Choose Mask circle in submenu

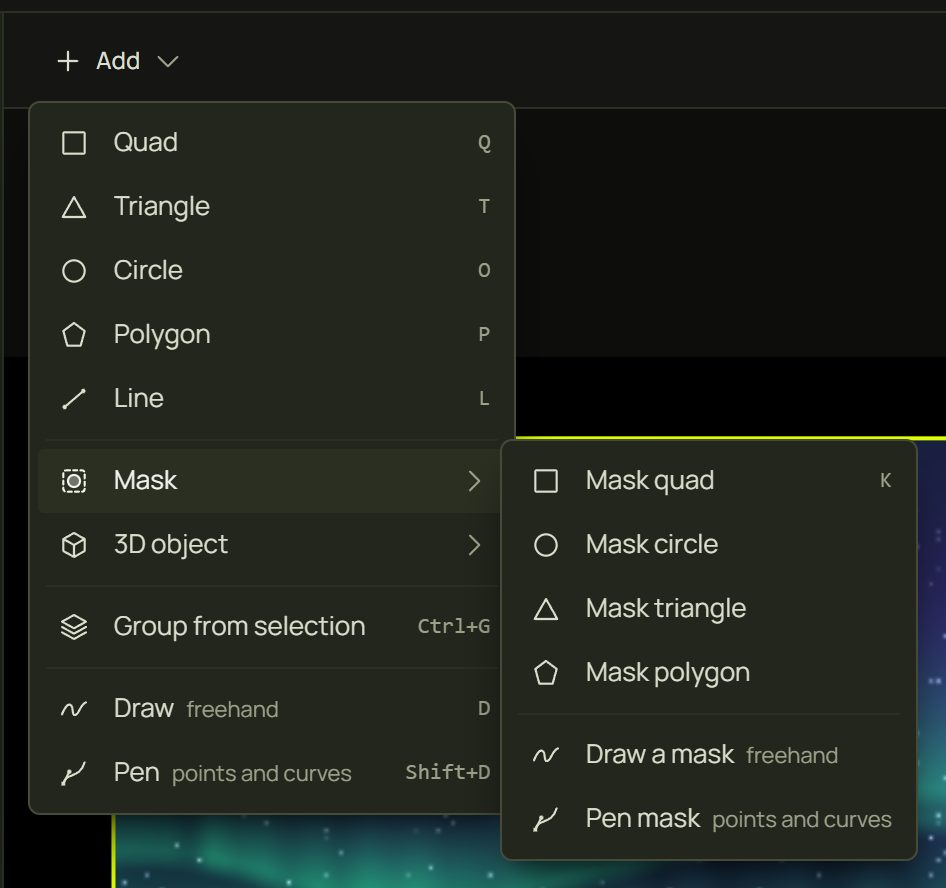point(709,545)
